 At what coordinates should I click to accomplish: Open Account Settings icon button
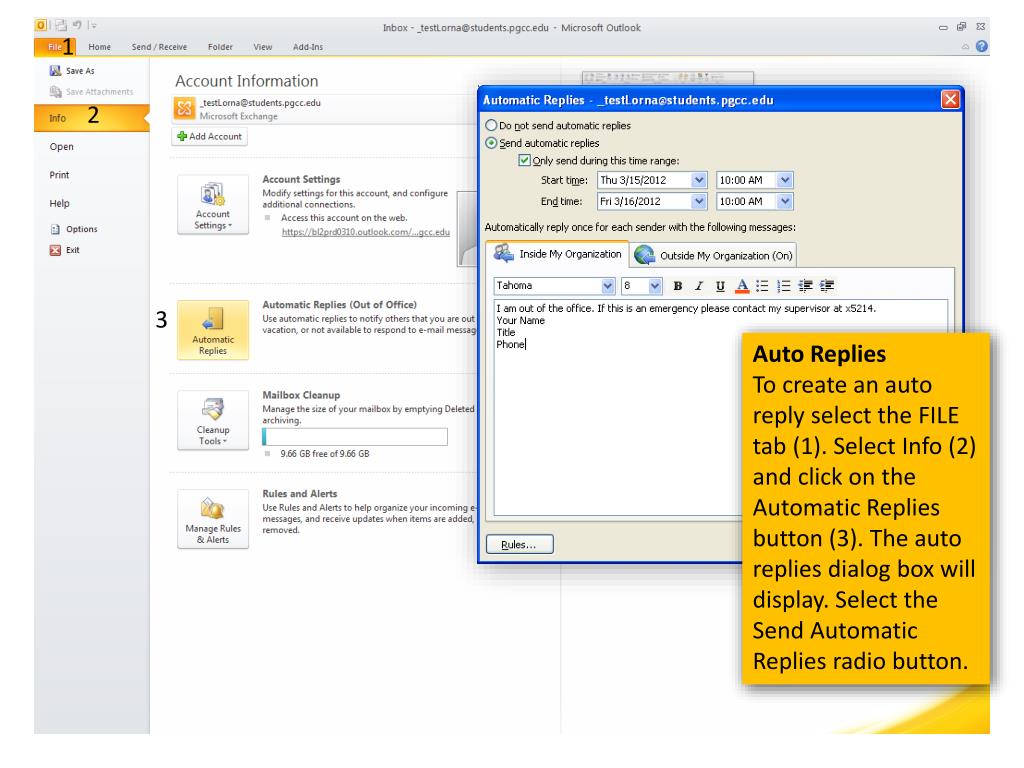[213, 204]
